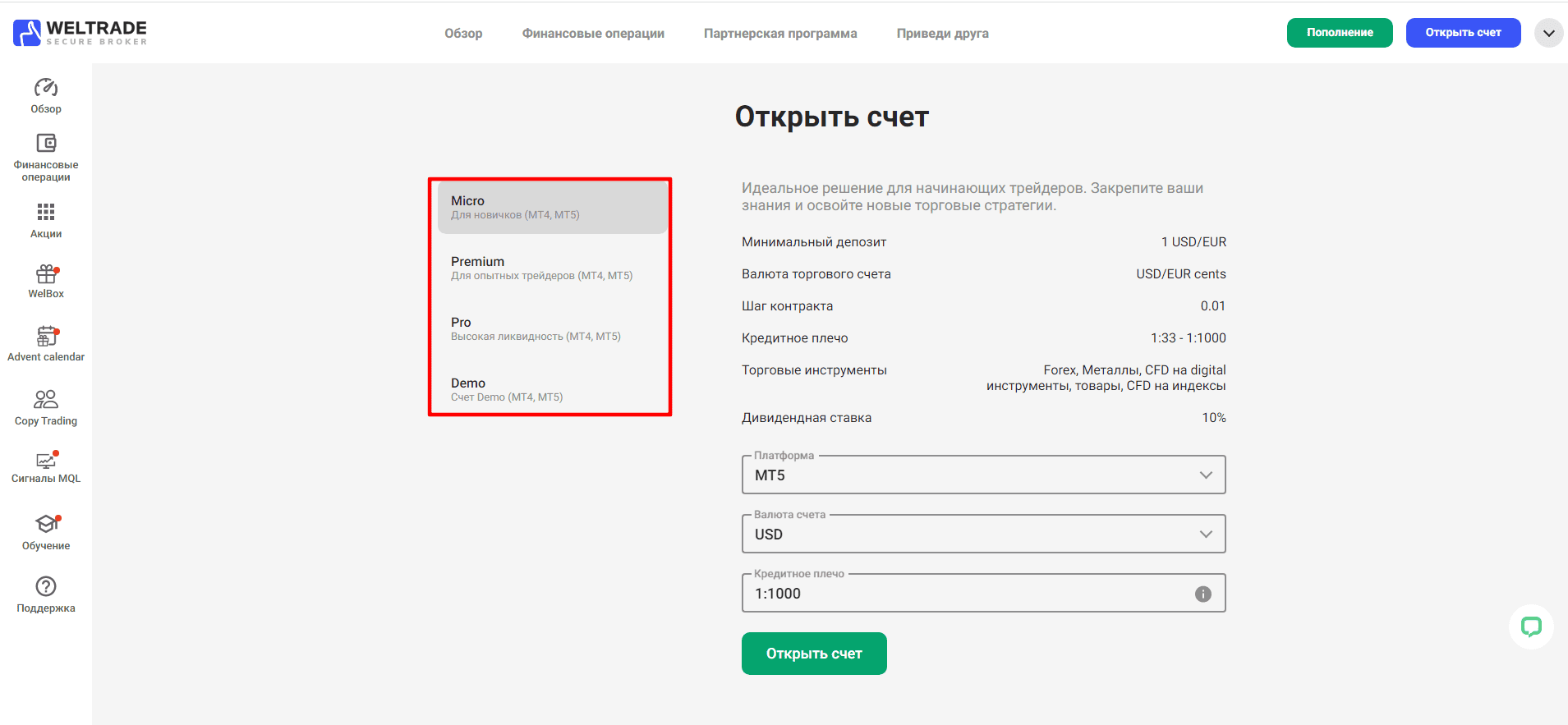Image resolution: width=1568 pixels, height=725 pixels.
Task: Click the leverage info icon
Action: tap(1203, 594)
